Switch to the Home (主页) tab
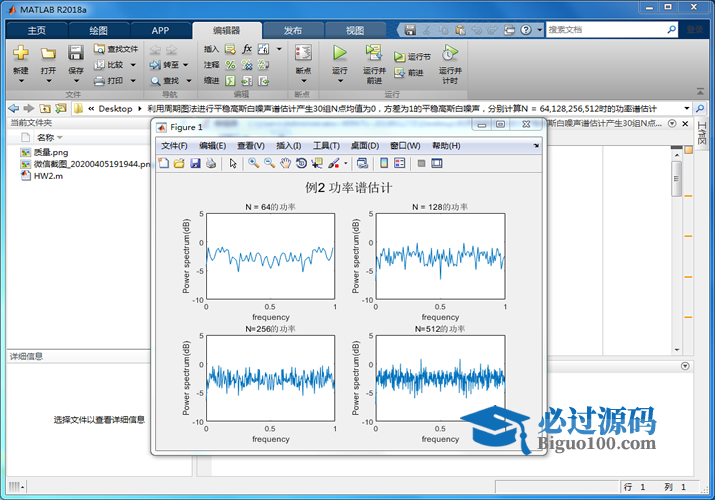 36,31
